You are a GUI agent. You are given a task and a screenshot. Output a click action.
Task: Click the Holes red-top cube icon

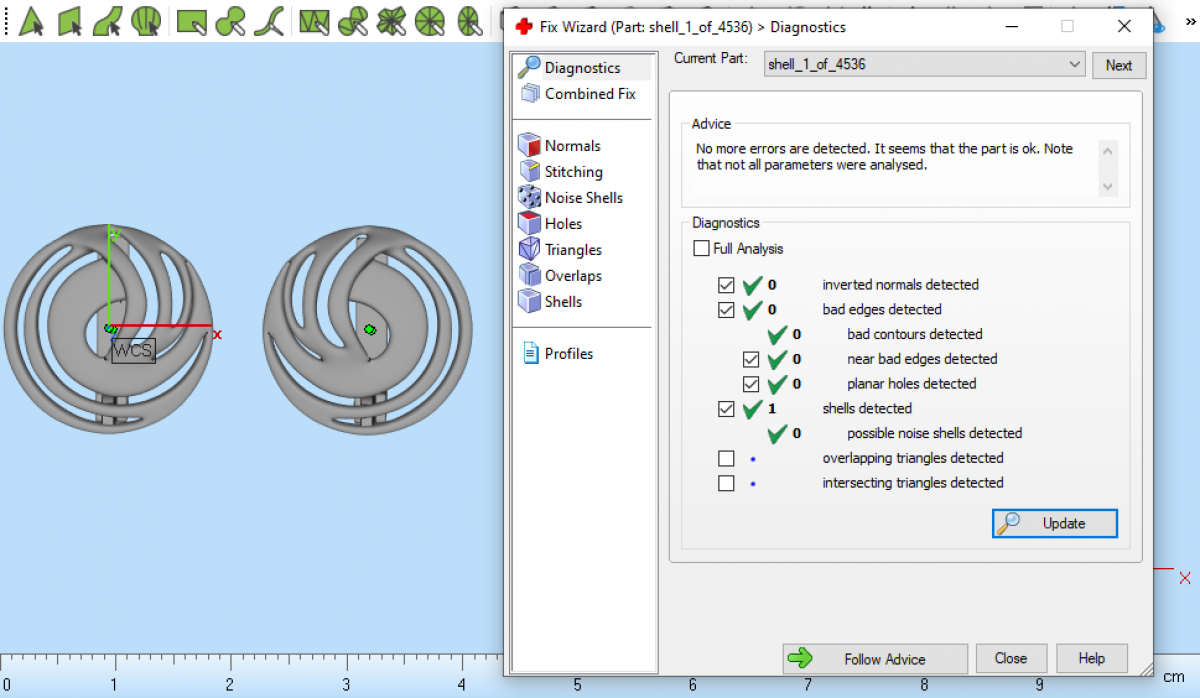tap(529, 224)
